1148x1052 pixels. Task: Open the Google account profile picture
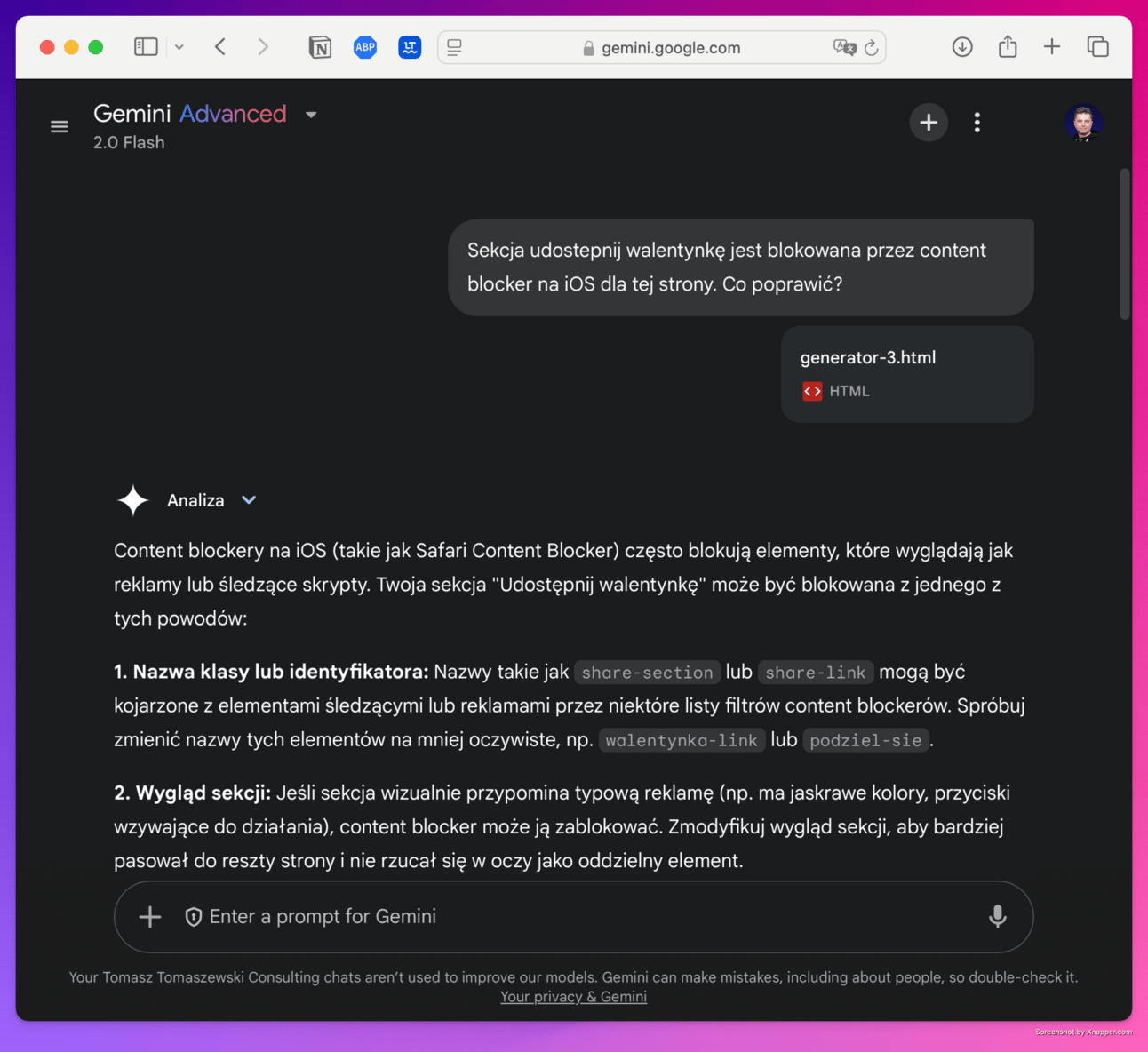(1083, 123)
